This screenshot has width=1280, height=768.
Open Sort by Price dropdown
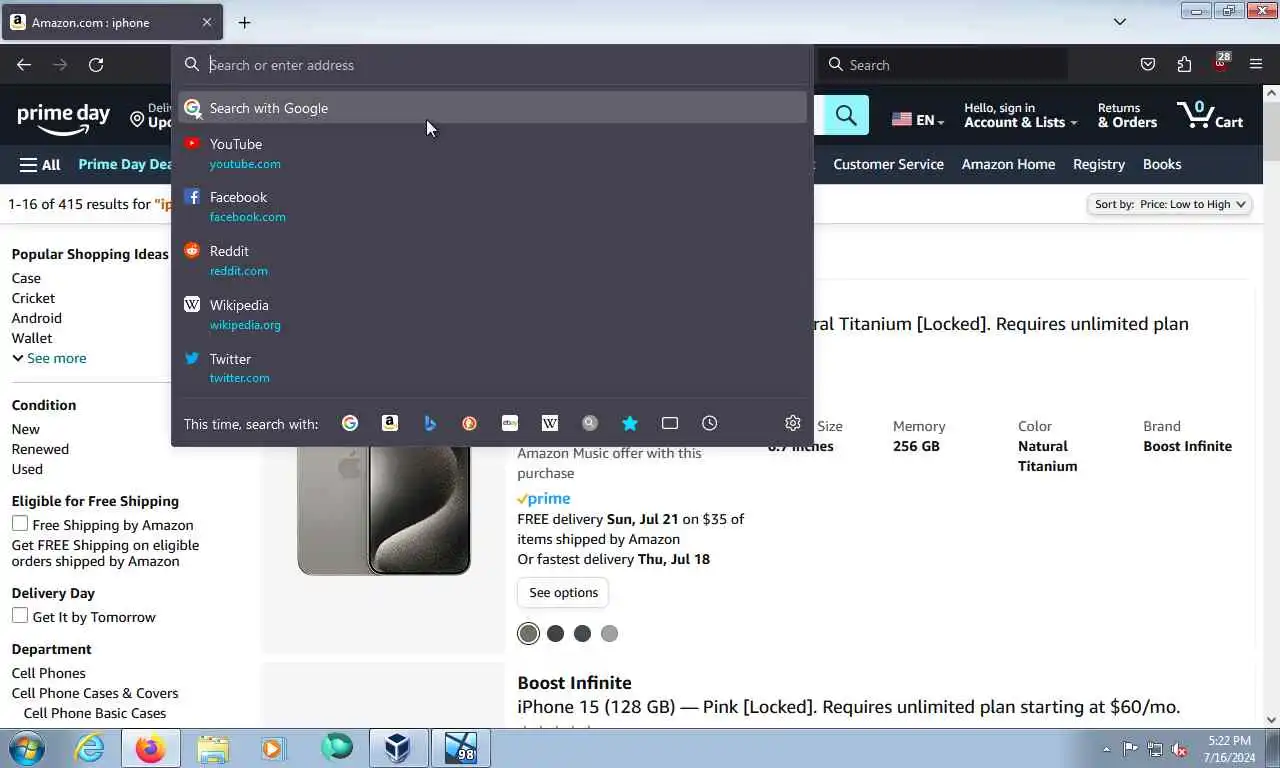pyautogui.click(x=1169, y=204)
